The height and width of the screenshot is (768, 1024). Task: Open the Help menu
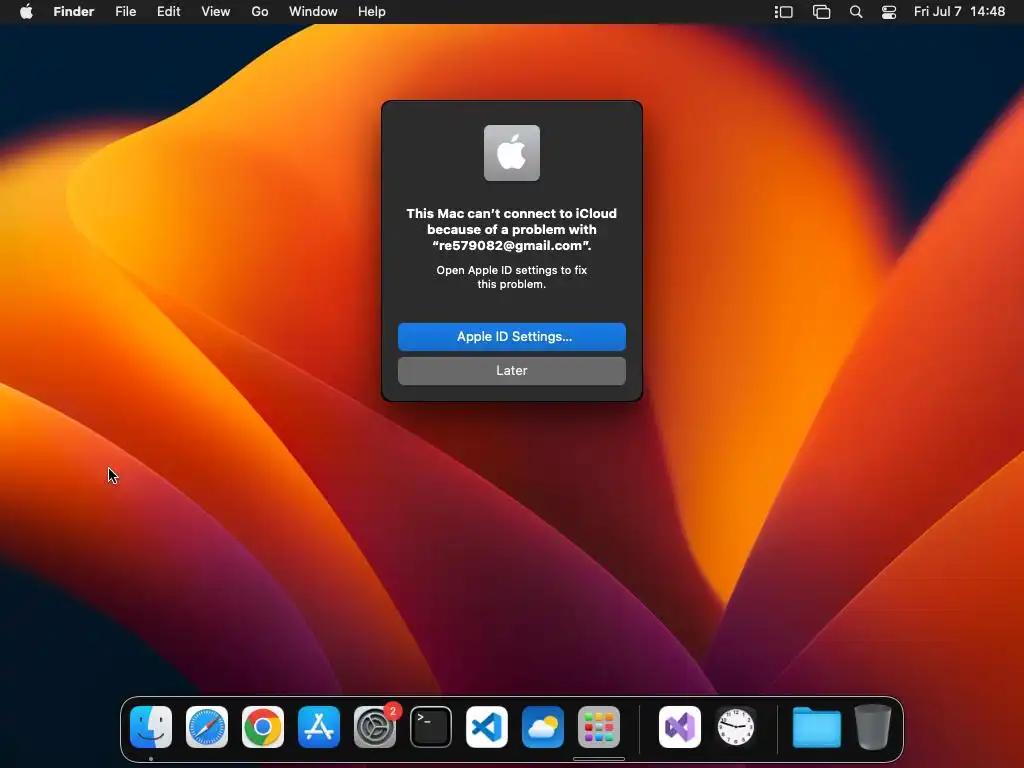pos(372,12)
